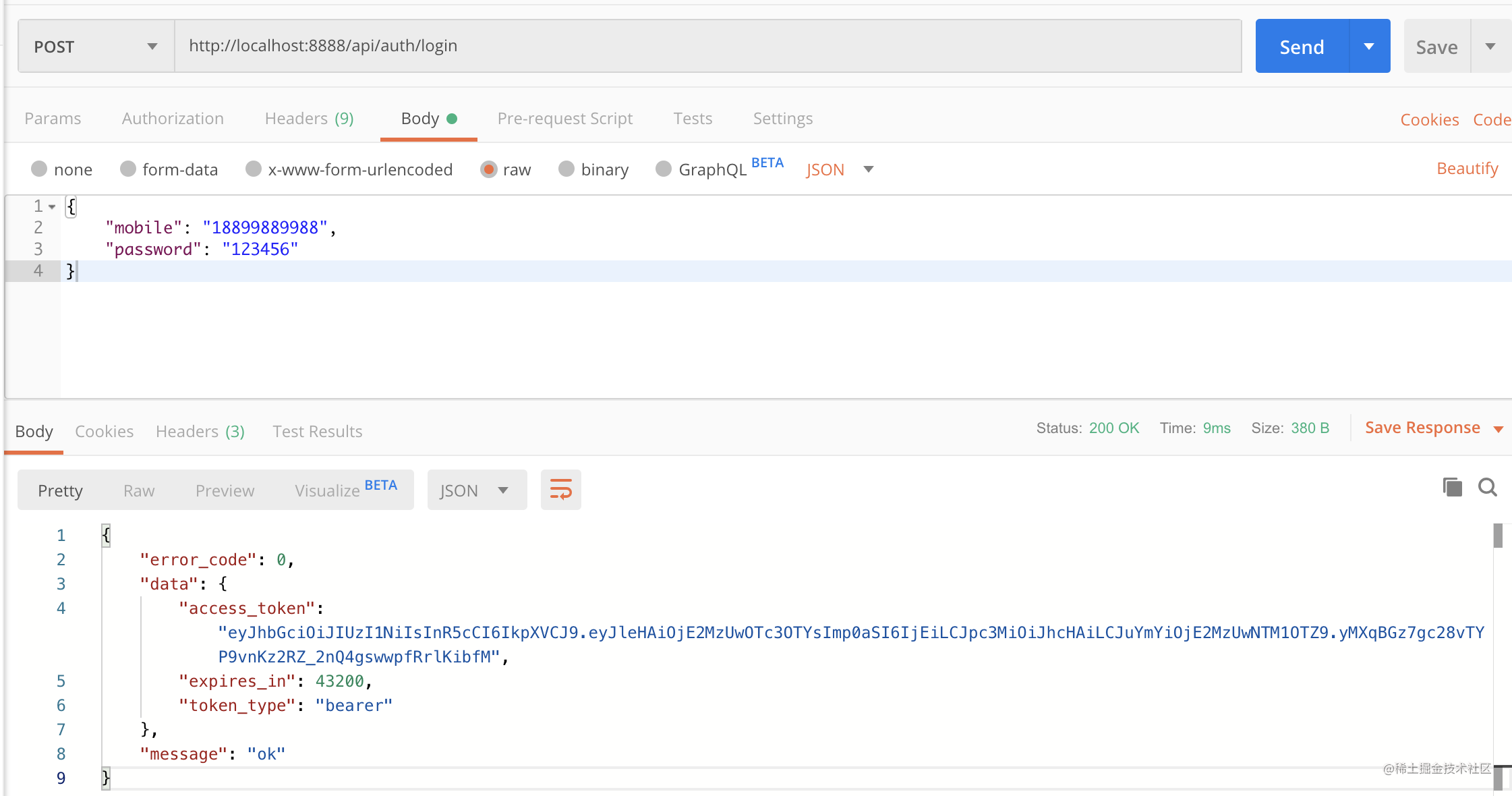Open the Save options dropdown arrow
Viewport: 1512px width, 796px height.
click(1490, 47)
